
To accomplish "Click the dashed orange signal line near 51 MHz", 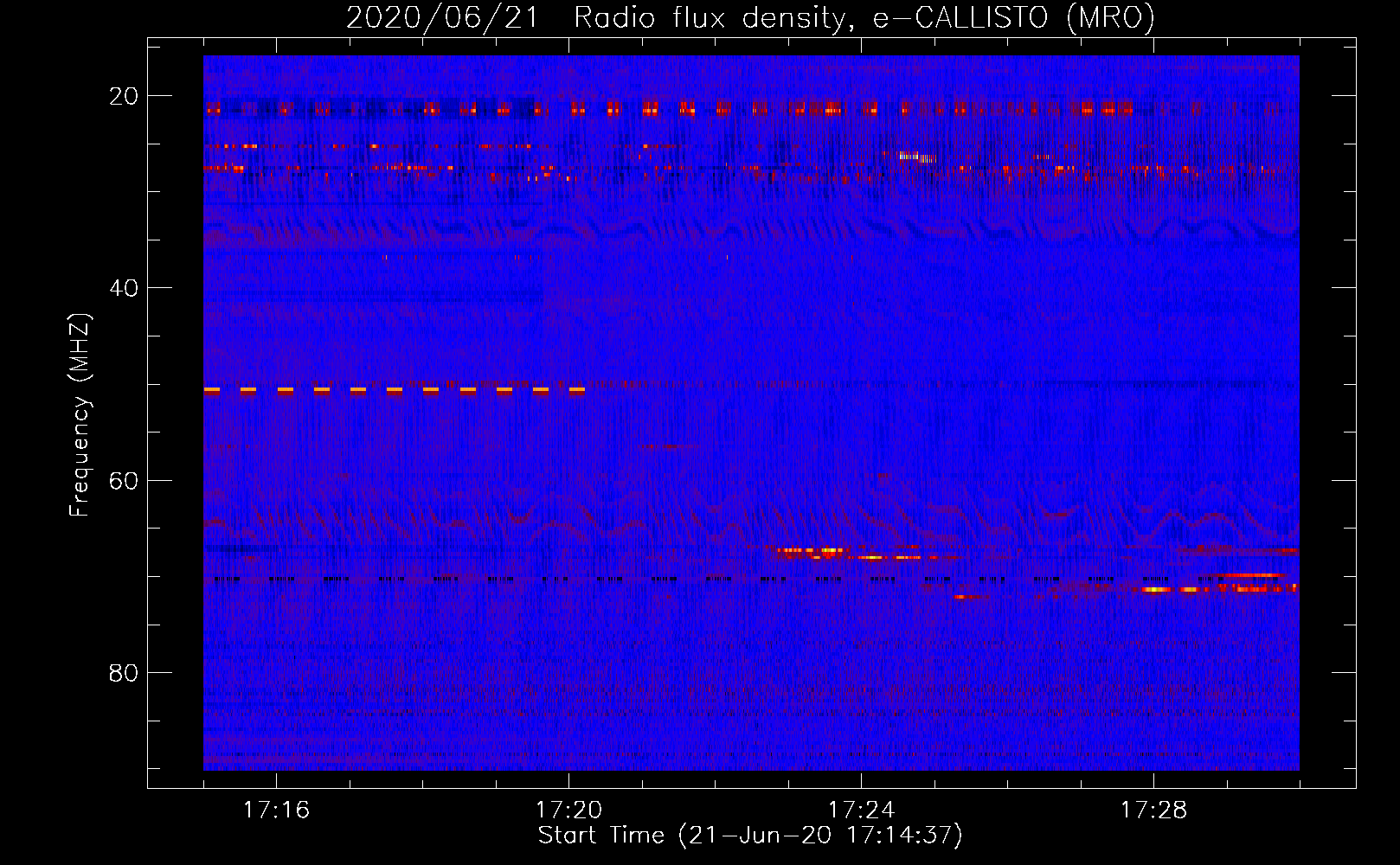I will pyautogui.click(x=395, y=390).
